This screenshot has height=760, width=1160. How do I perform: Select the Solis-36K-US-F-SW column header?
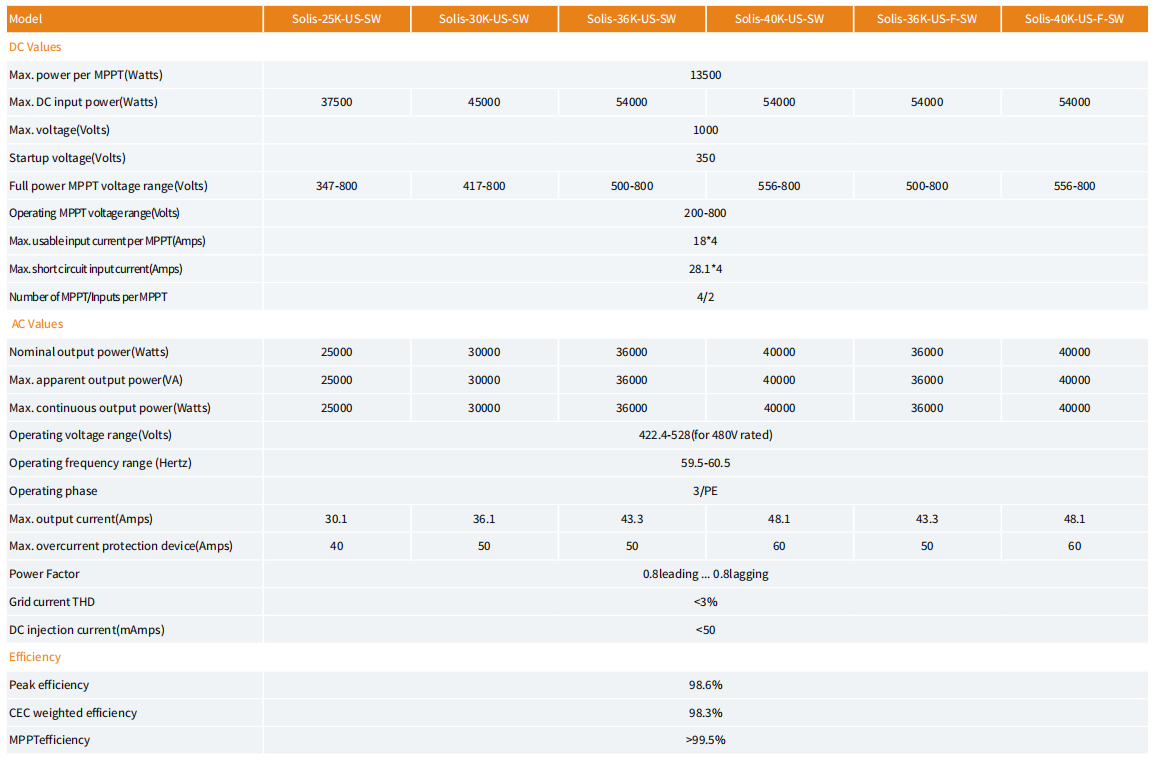927,19
